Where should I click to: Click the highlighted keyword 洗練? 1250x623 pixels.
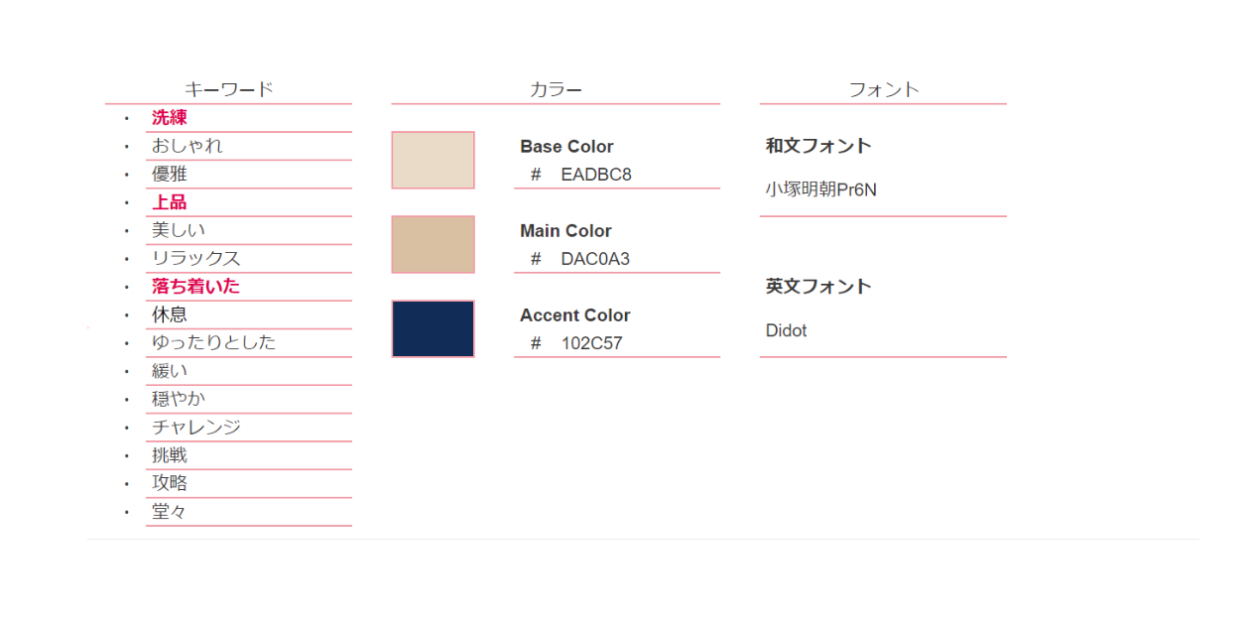coord(170,118)
